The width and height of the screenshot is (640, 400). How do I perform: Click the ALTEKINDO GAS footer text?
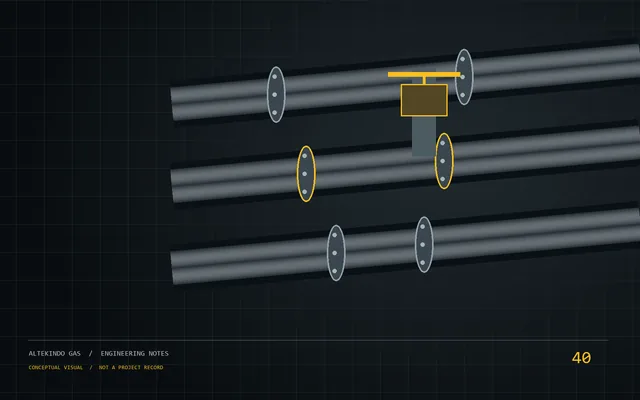pos(55,353)
